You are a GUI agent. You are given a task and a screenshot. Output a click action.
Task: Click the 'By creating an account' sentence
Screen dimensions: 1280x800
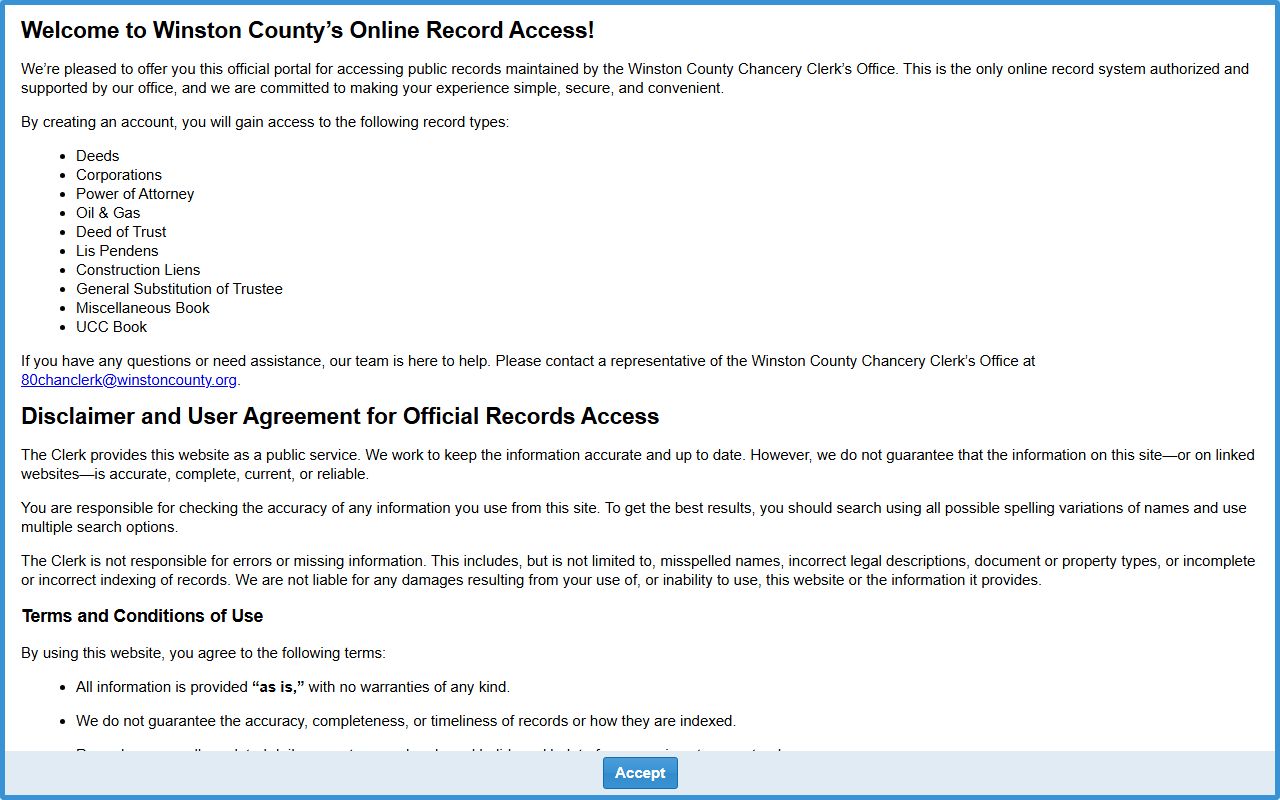265,122
